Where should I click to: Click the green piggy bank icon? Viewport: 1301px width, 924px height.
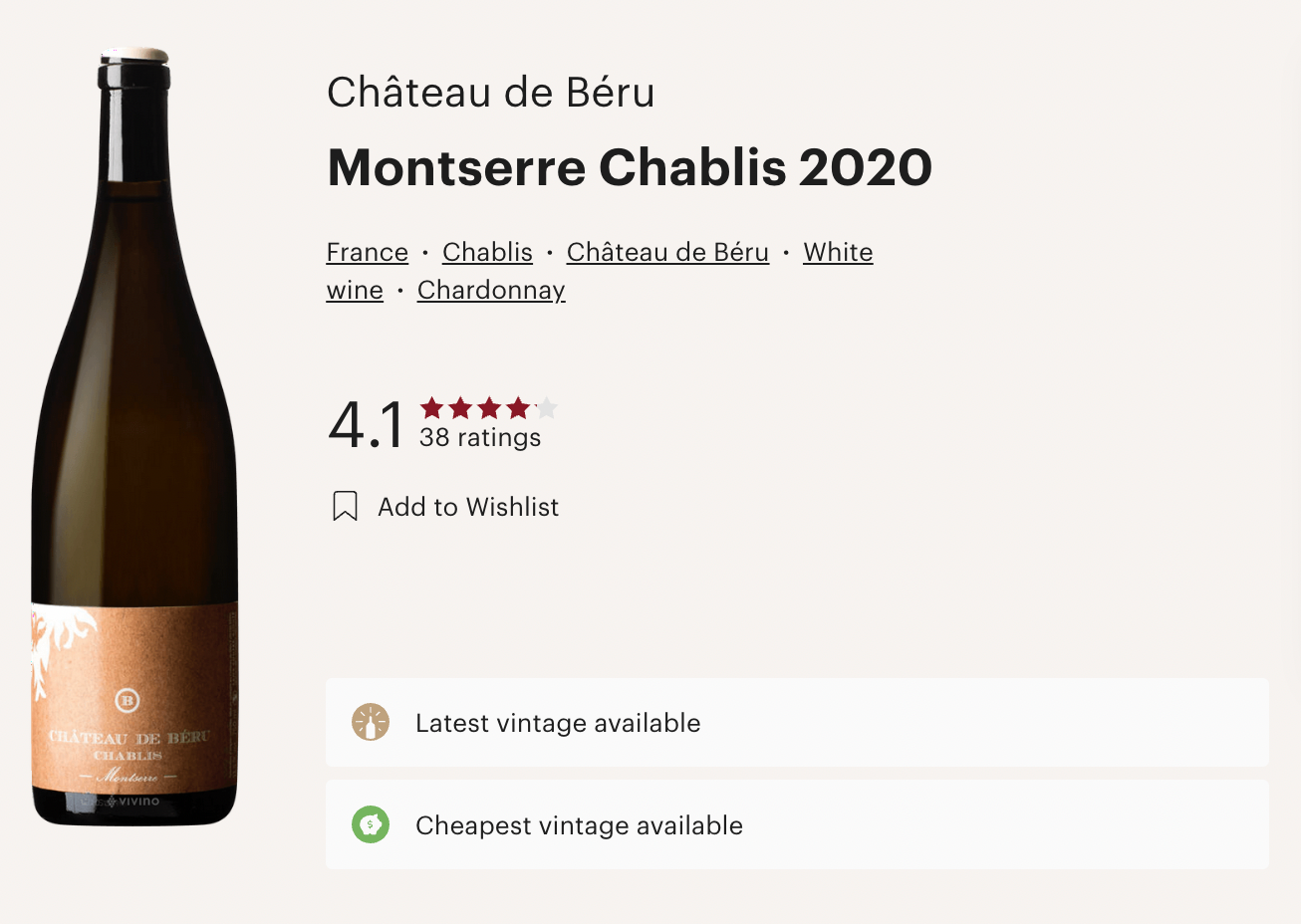point(371,824)
